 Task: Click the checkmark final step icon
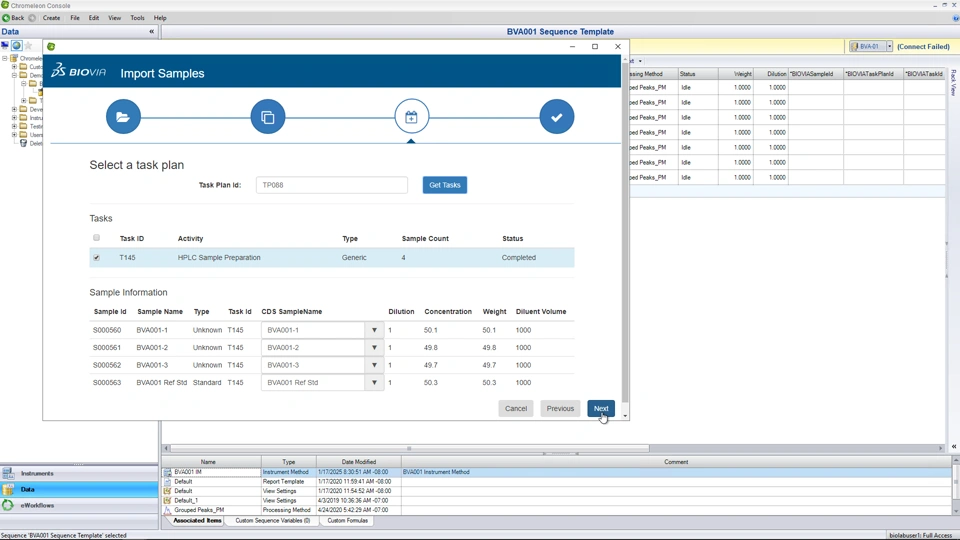pyautogui.click(x=557, y=116)
